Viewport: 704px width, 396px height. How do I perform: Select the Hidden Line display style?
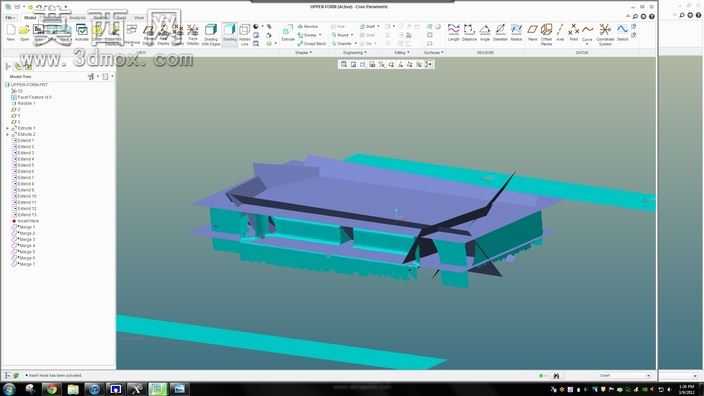pos(244,34)
